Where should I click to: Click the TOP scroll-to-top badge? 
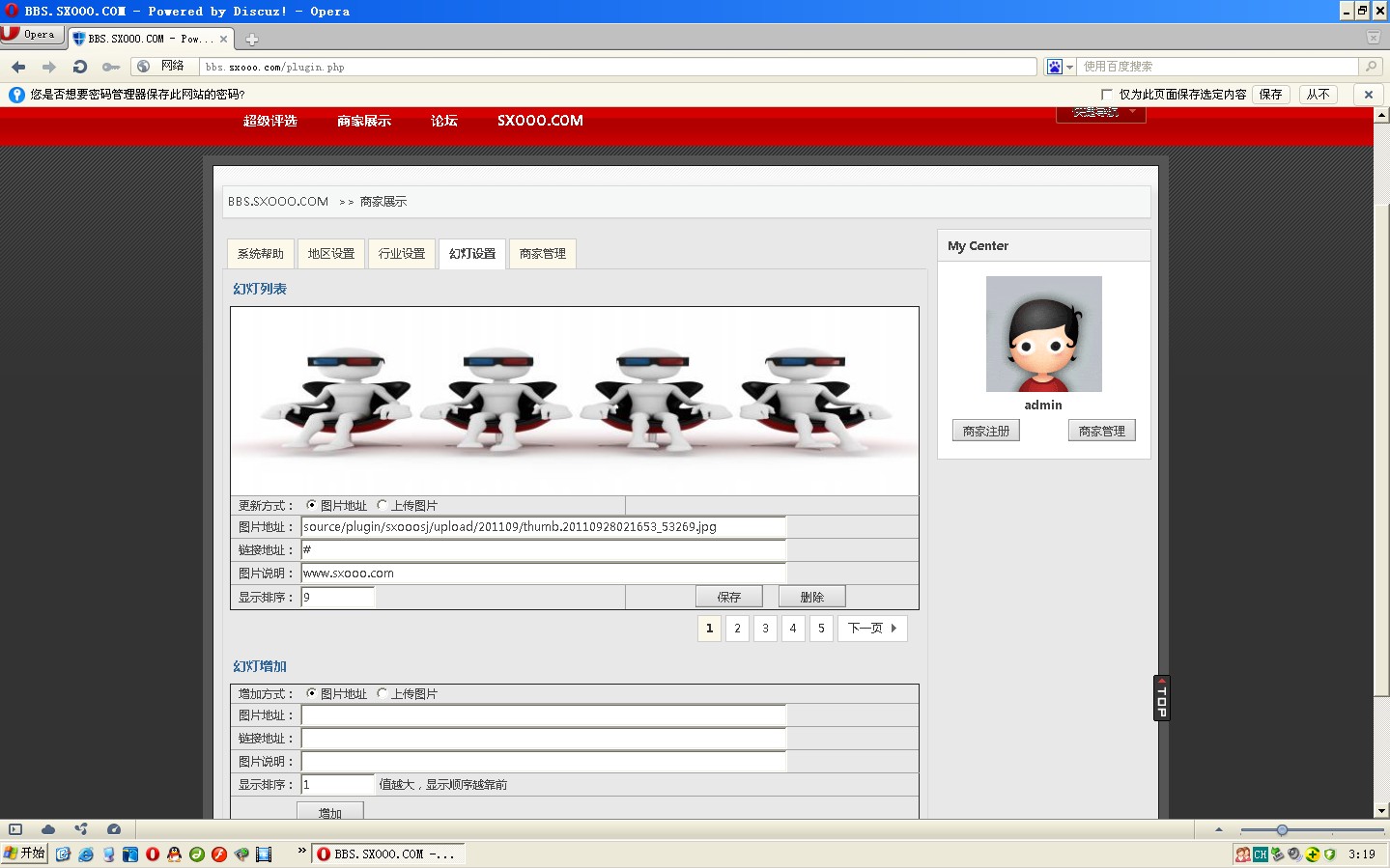click(x=1162, y=698)
